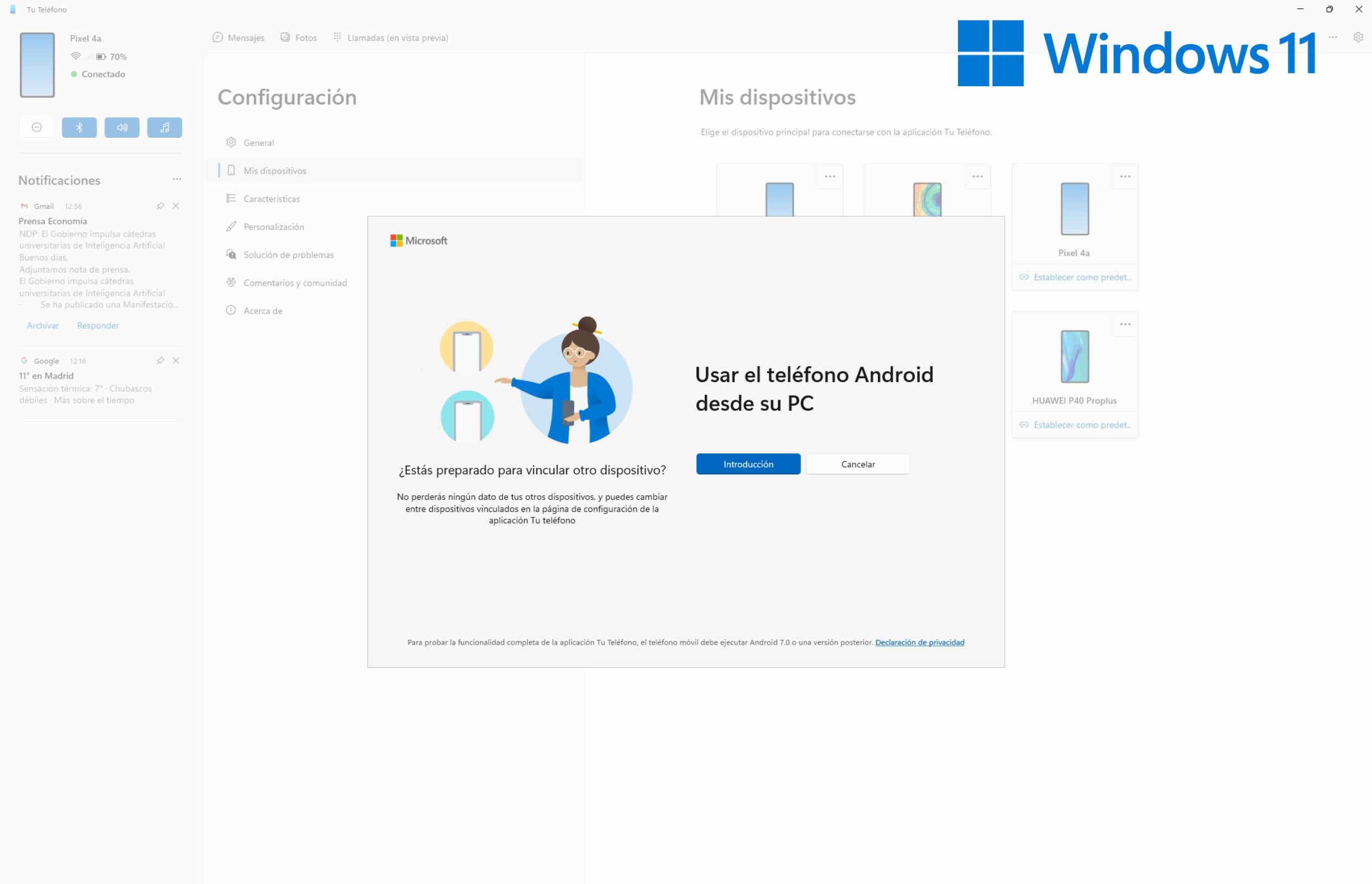
Task: Open Llamadas (en vista previa) tab
Action: click(x=391, y=38)
